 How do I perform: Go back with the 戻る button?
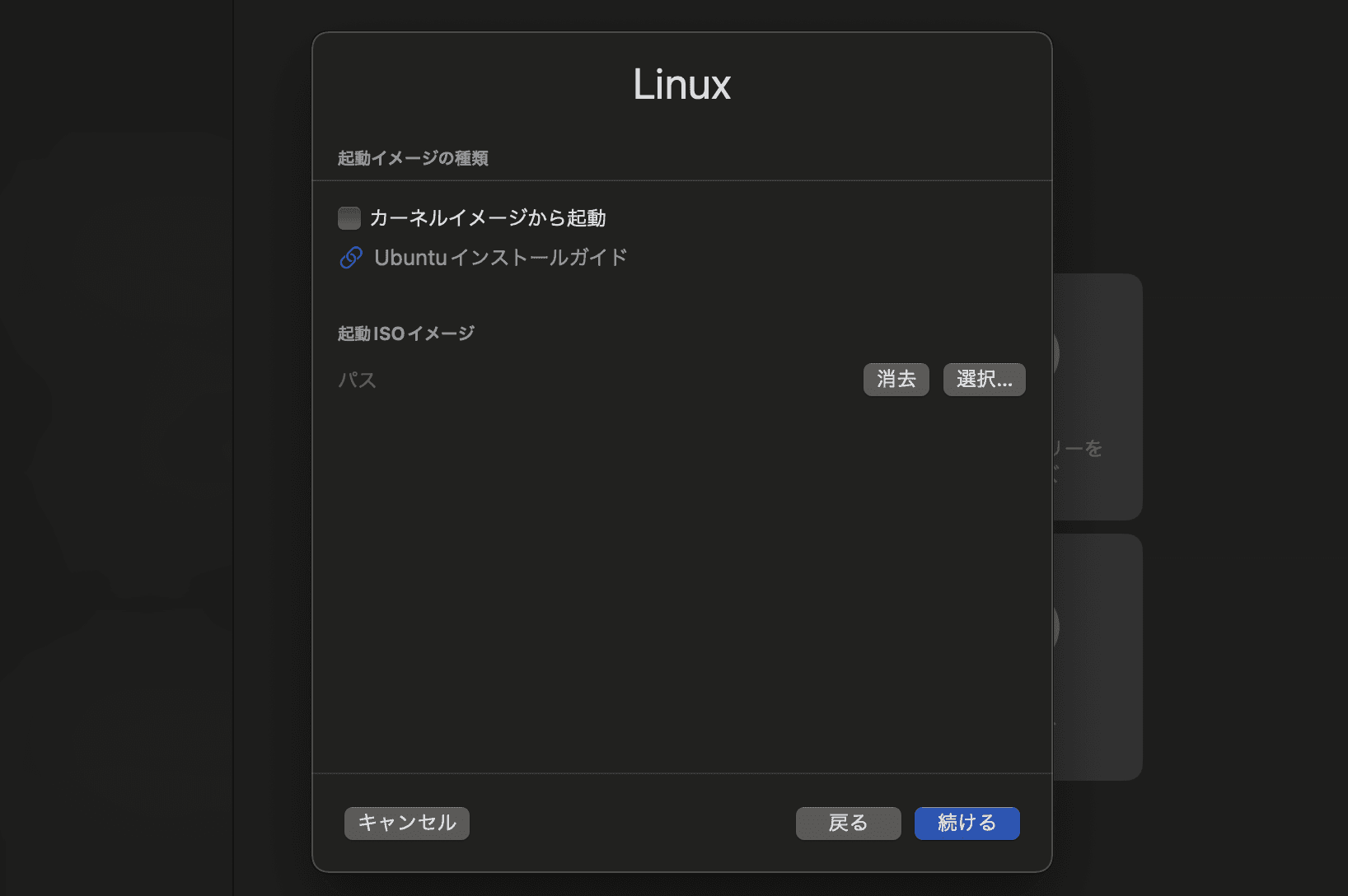(848, 823)
